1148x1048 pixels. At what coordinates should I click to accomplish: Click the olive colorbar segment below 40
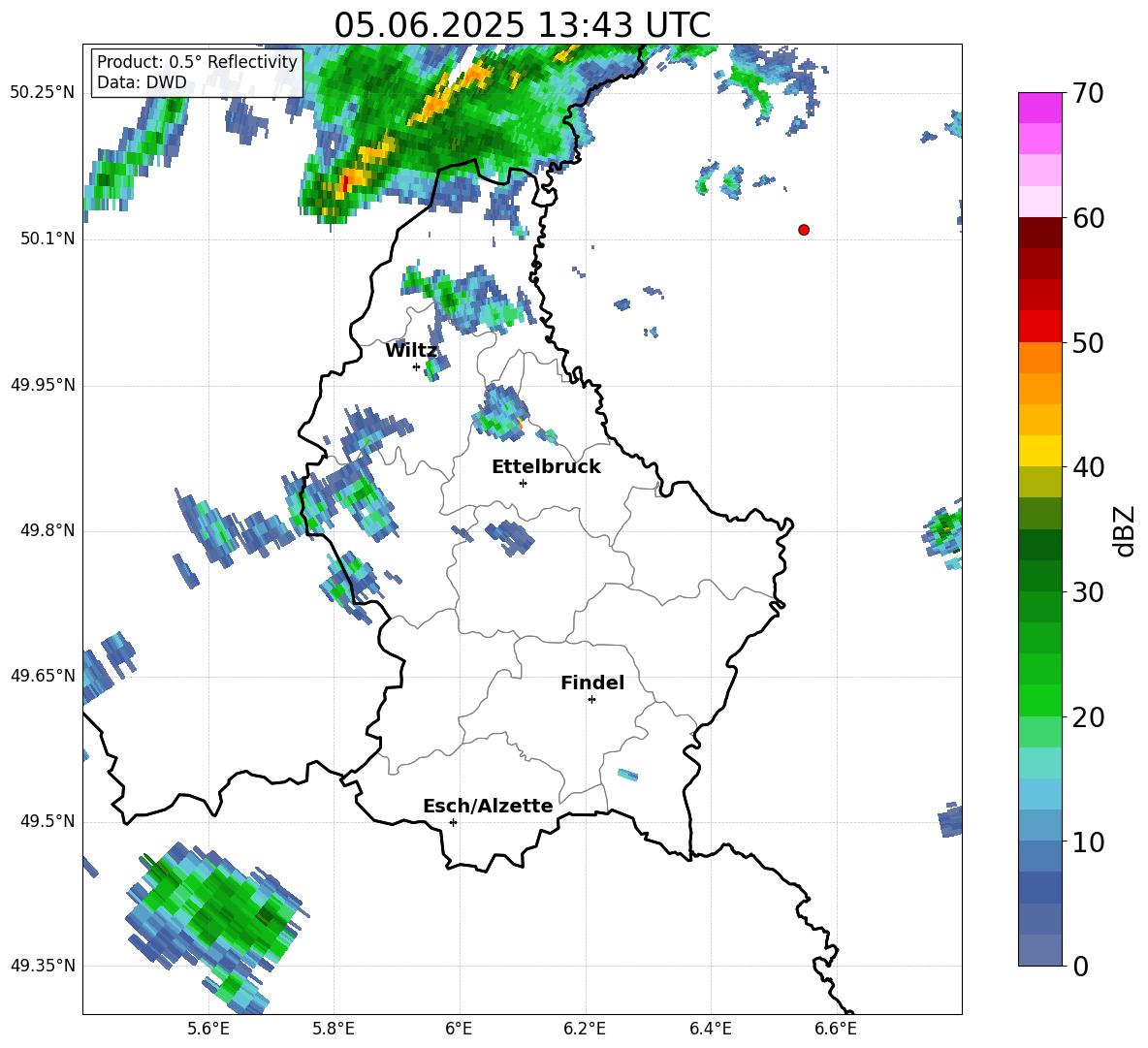tap(1039, 482)
